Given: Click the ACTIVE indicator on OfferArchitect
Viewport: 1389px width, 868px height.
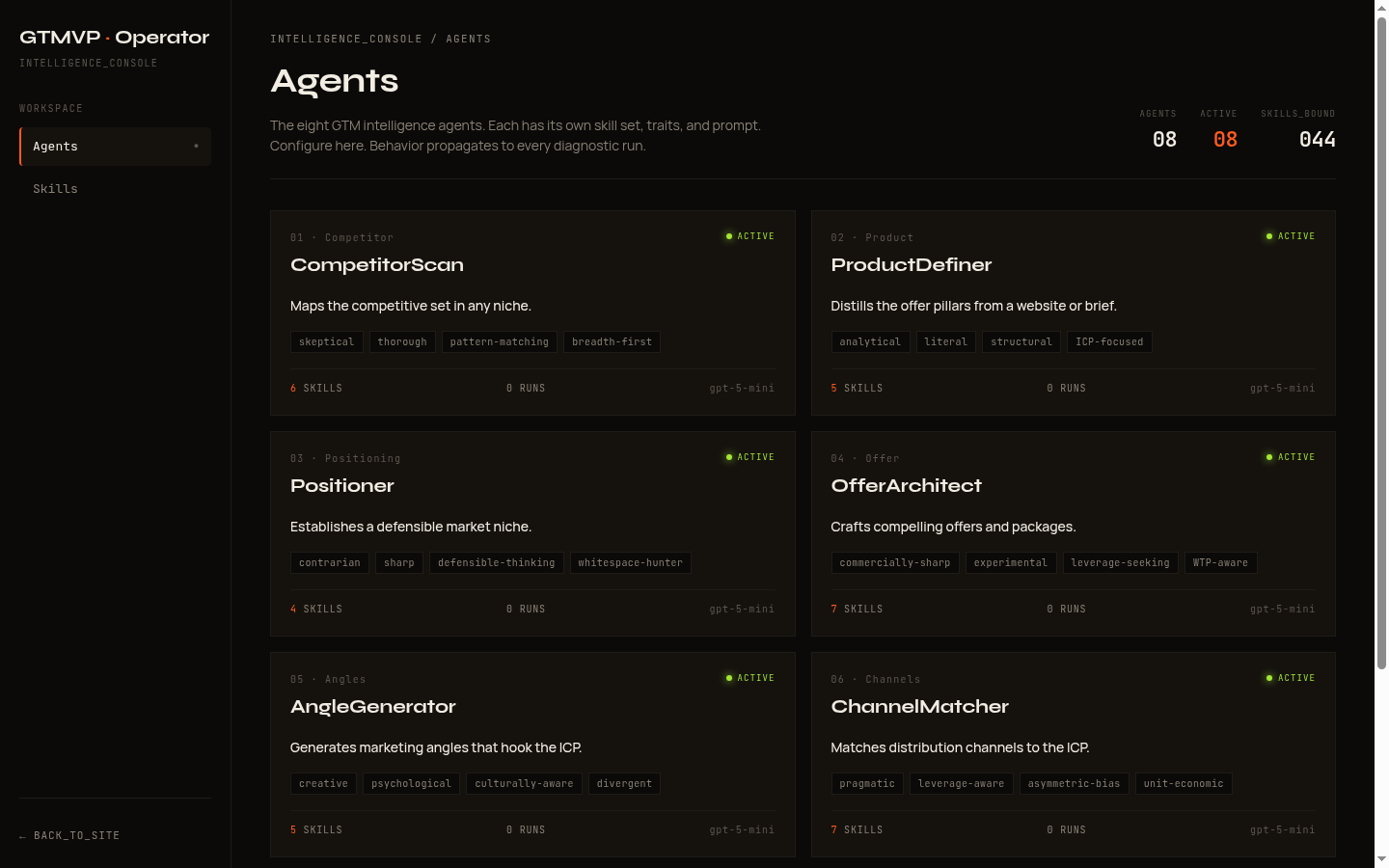Looking at the screenshot, I should pos(1290,457).
